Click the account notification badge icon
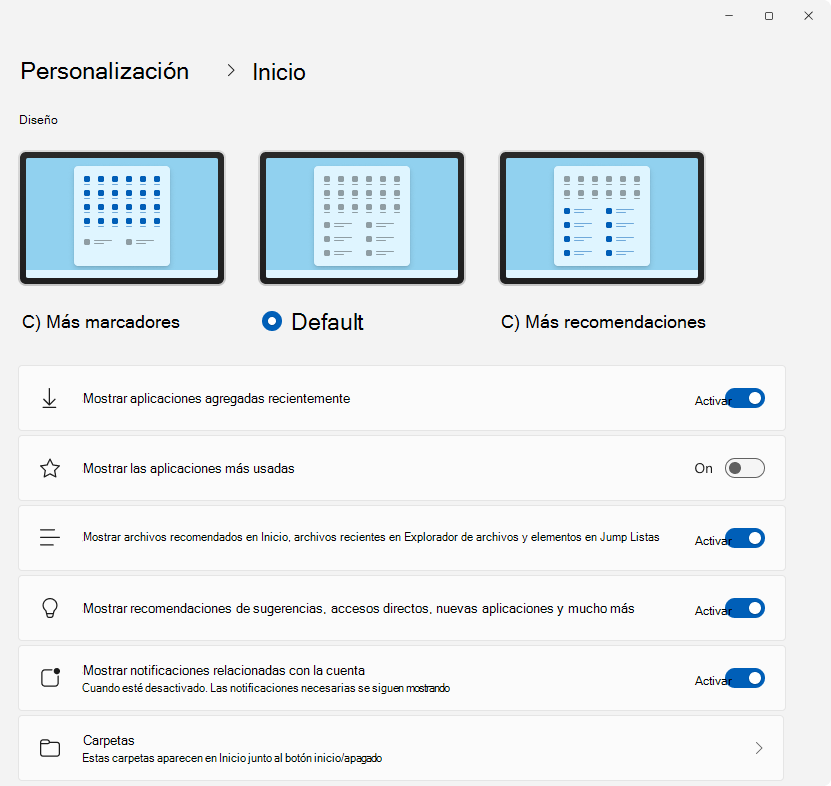Viewport: 831px width, 786px height. [50, 677]
